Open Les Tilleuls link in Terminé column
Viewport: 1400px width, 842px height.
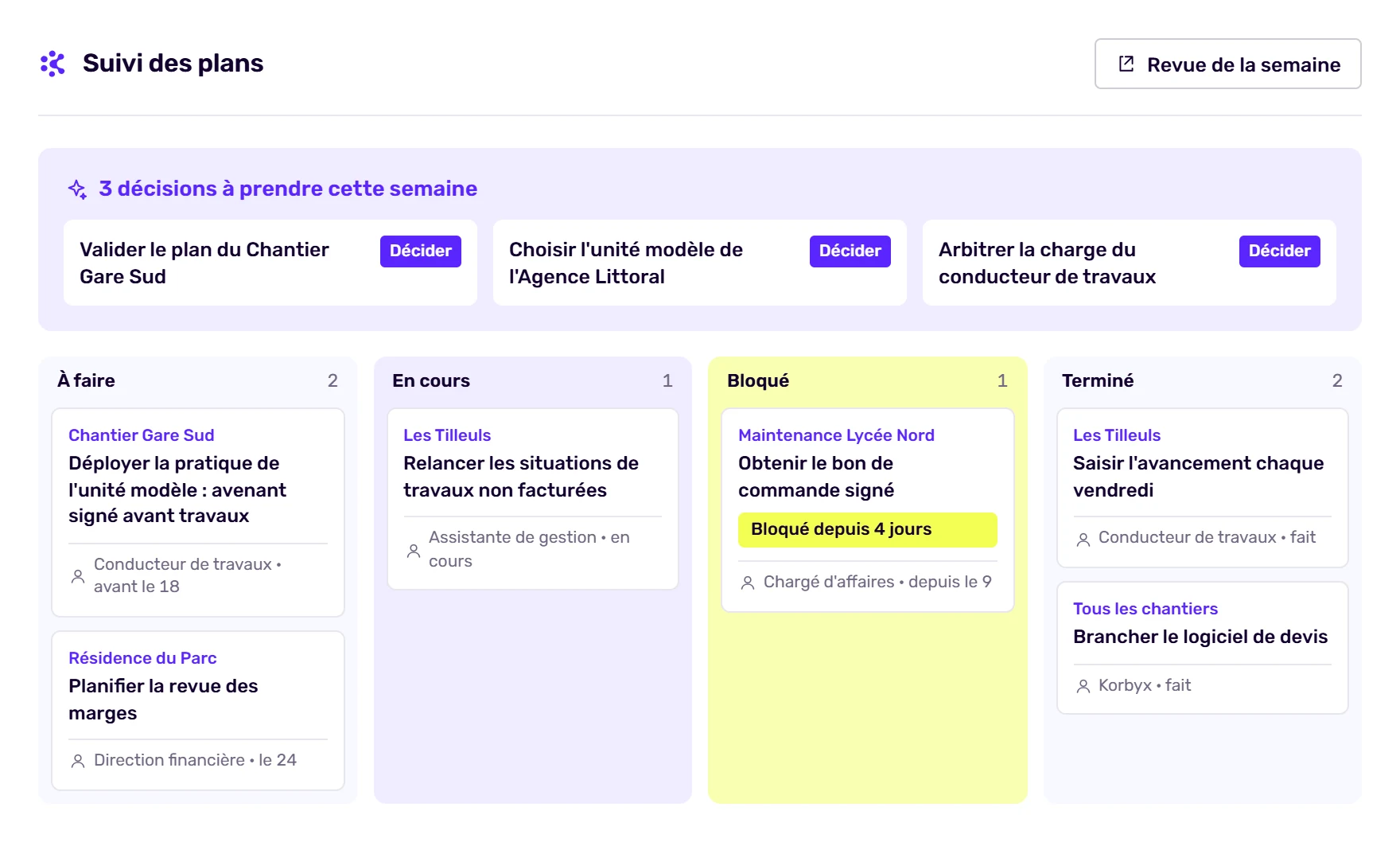pyautogui.click(x=1117, y=435)
